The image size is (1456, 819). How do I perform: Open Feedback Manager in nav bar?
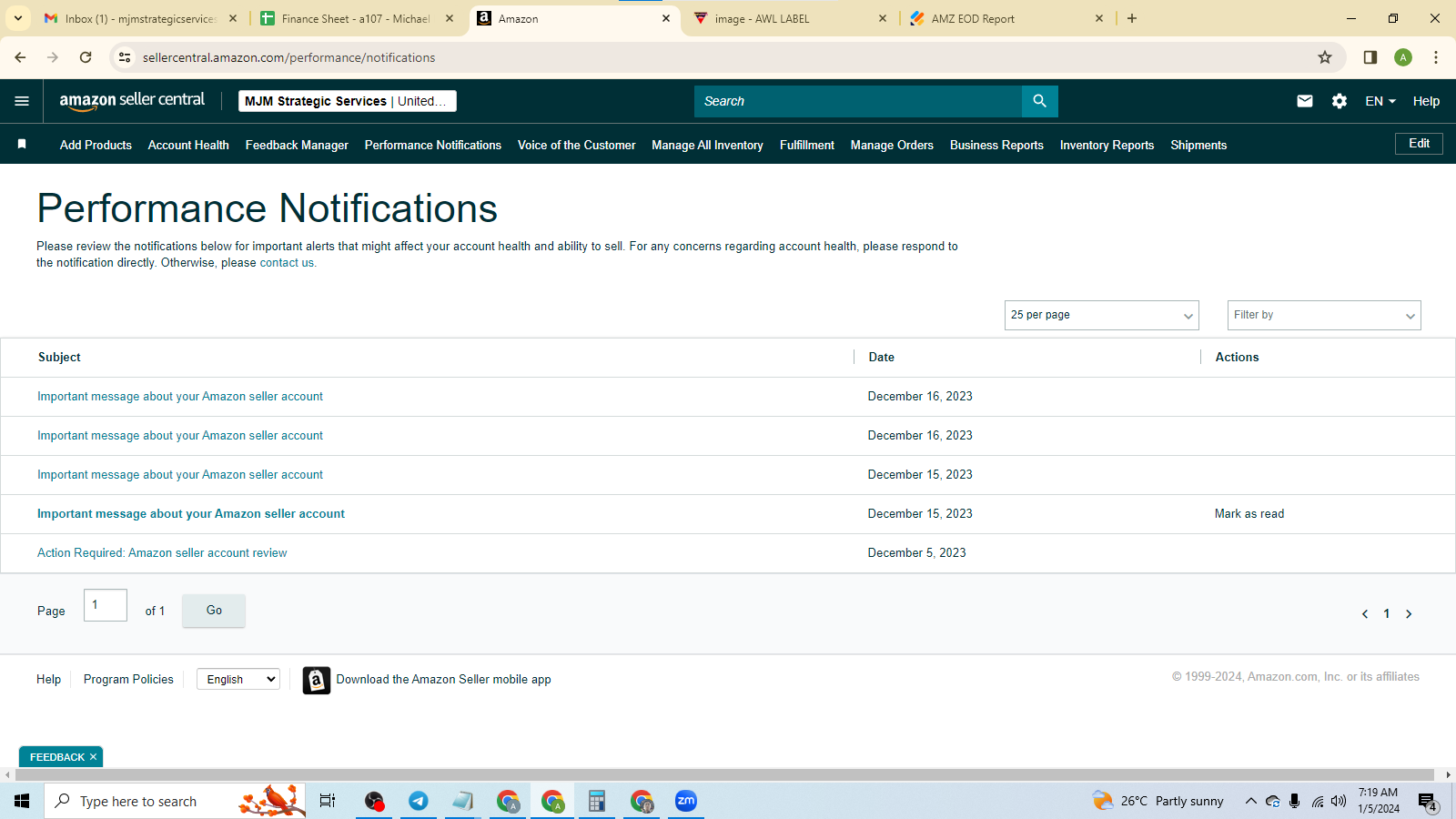[x=297, y=145]
